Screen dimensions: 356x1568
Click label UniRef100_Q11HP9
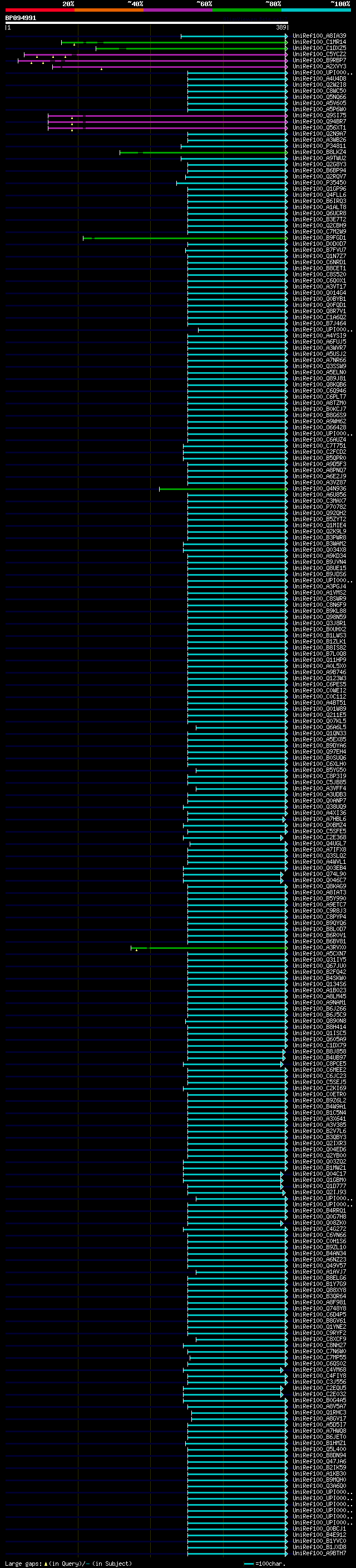319,660
